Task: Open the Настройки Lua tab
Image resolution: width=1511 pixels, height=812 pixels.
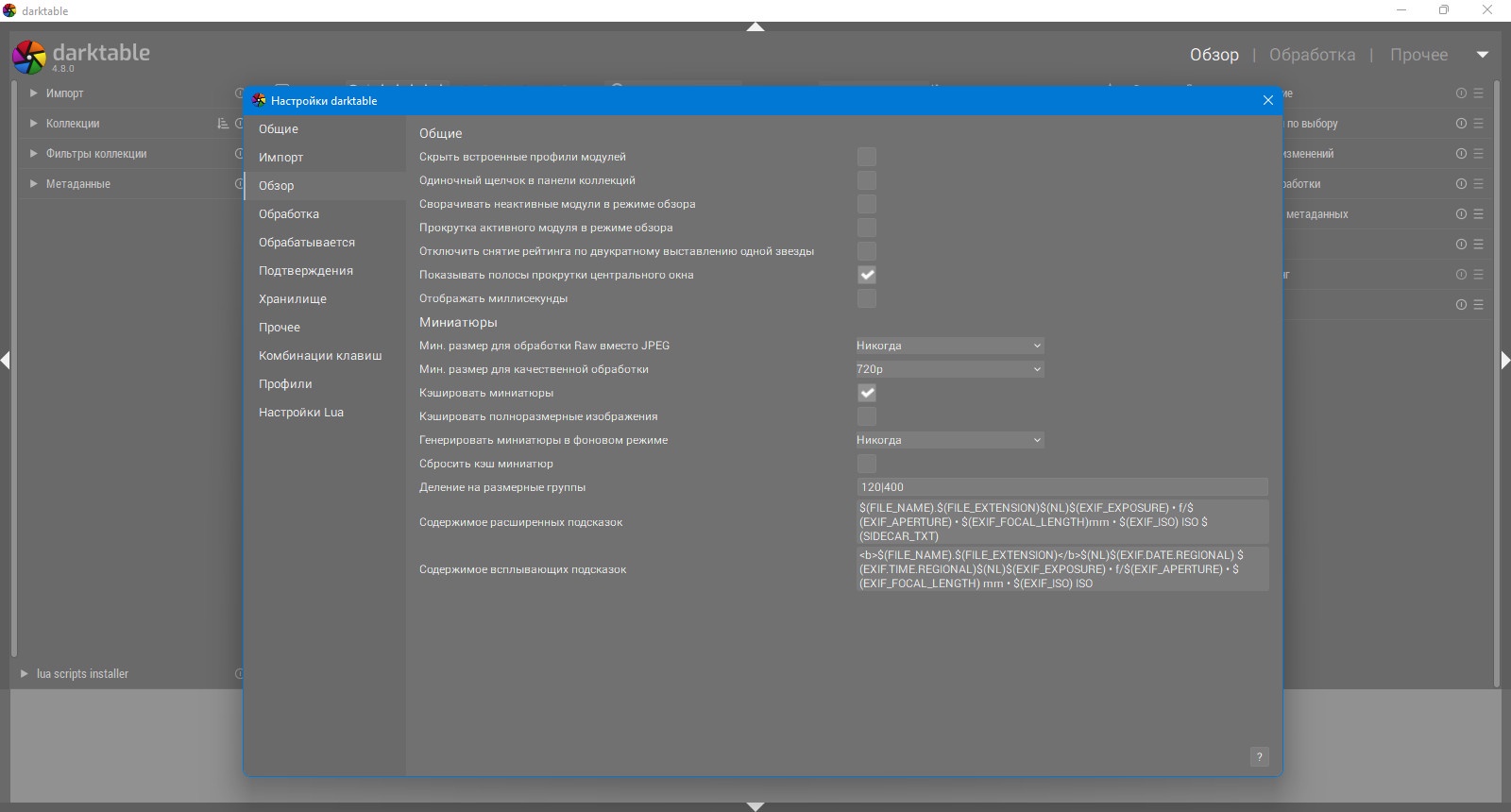Action: point(325,413)
